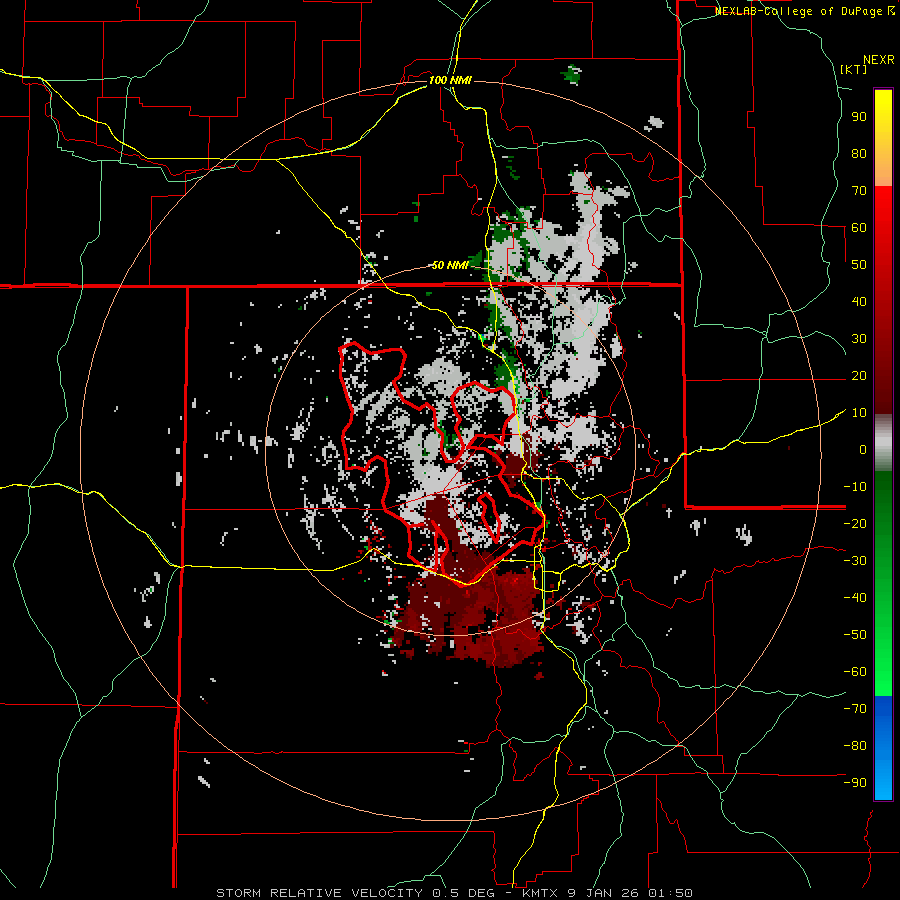The width and height of the screenshot is (900, 900).
Task: Pick the gray zero-velocity band on scale
Action: pyautogui.click(x=883, y=442)
